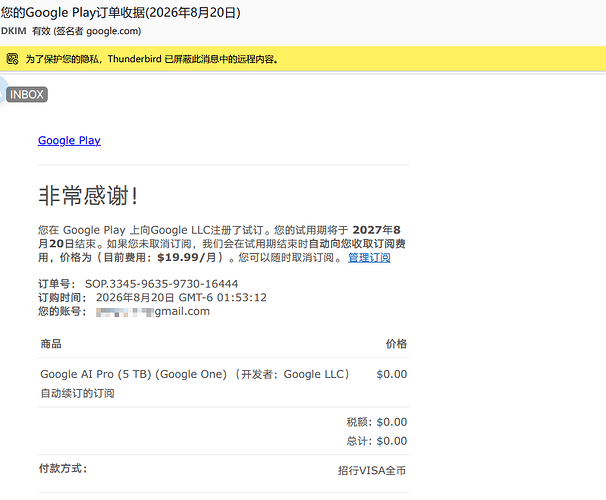
Task: Click the Google AI Pro (5 TB) item
Action: click(x=195, y=374)
